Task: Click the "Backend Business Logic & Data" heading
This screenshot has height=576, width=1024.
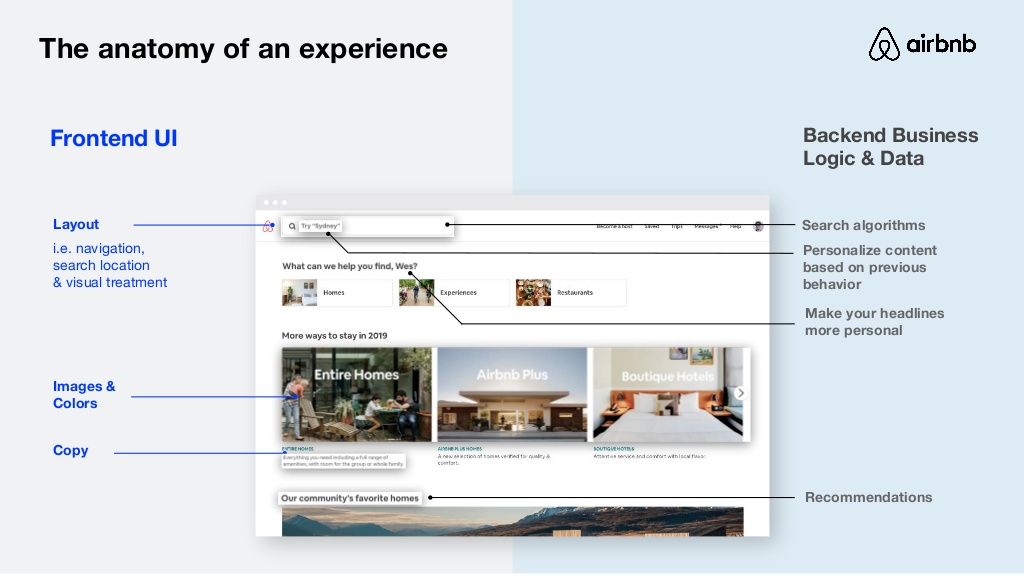Action: pos(890,147)
